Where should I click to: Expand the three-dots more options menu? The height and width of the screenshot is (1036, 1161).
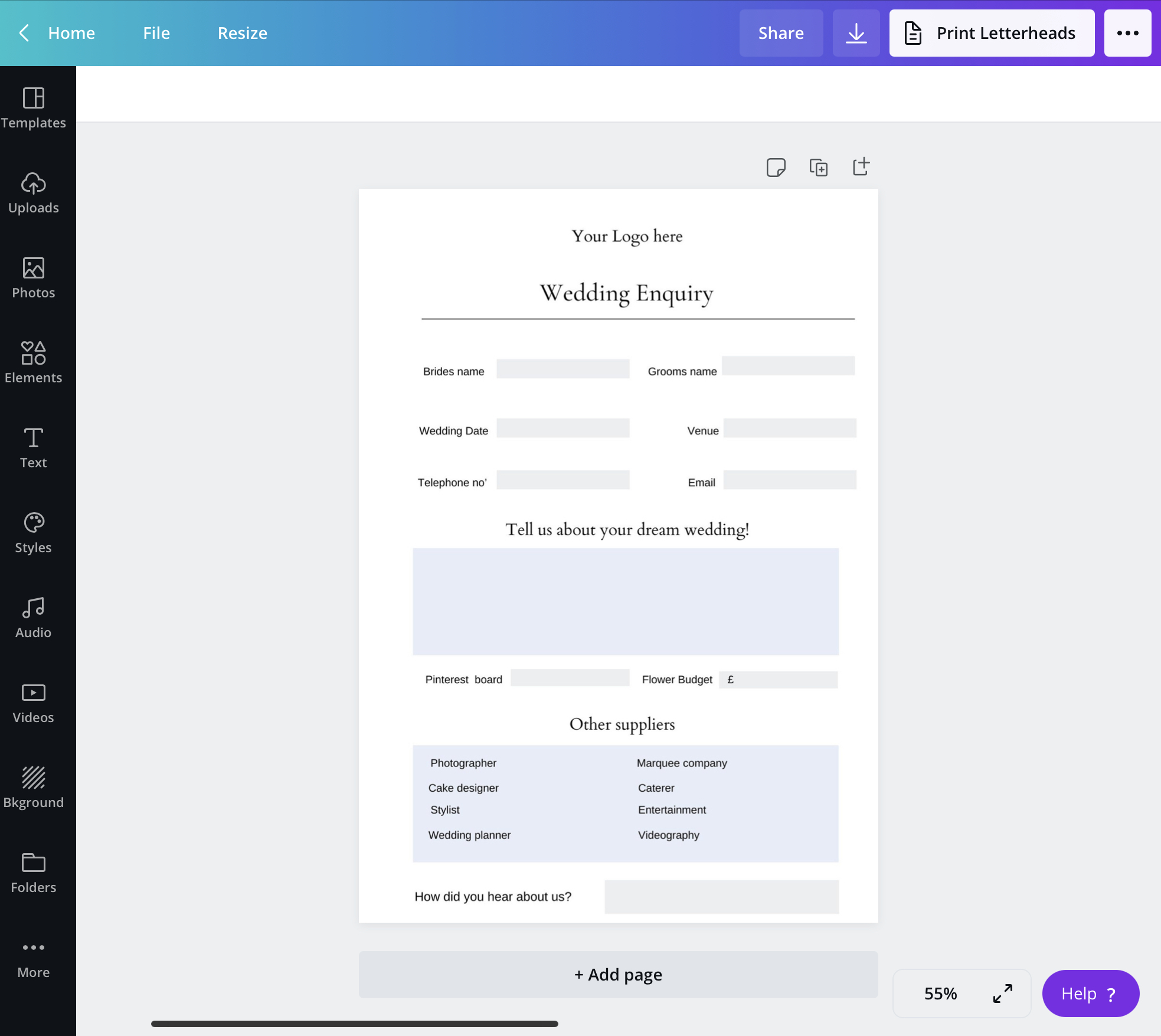pyautogui.click(x=1127, y=33)
